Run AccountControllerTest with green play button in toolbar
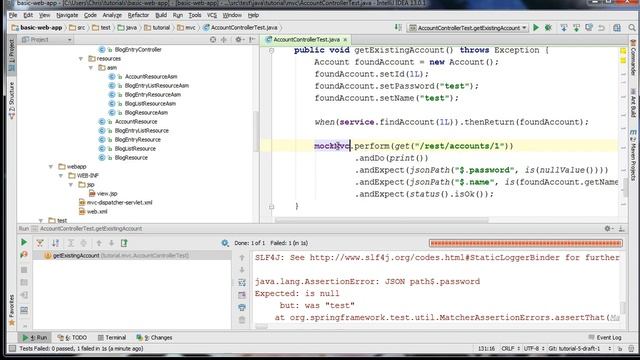The height and width of the screenshot is (360, 640). pyautogui.click(x=536, y=28)
